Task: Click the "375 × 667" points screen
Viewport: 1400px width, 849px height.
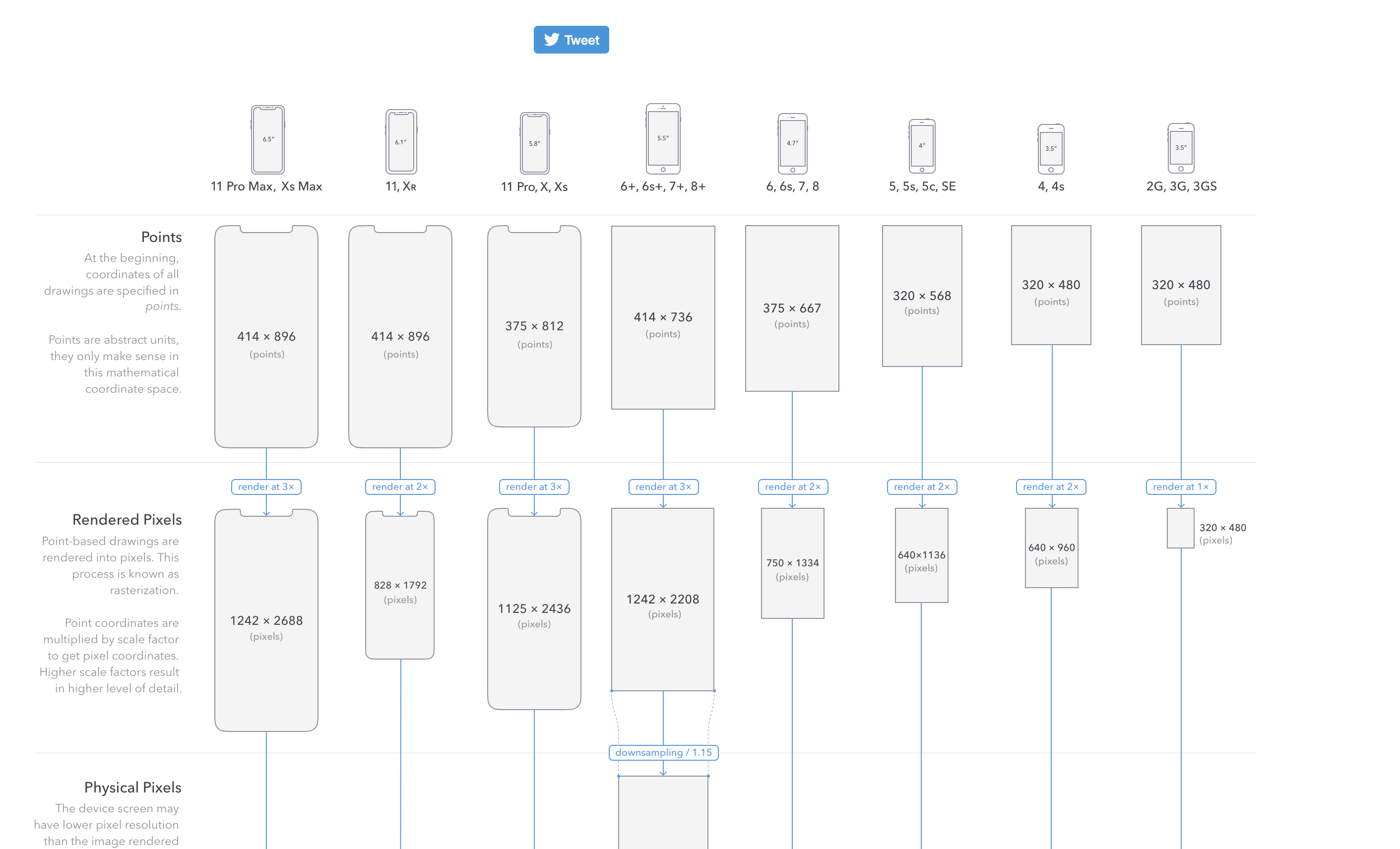Action: (x=792, y=308)
